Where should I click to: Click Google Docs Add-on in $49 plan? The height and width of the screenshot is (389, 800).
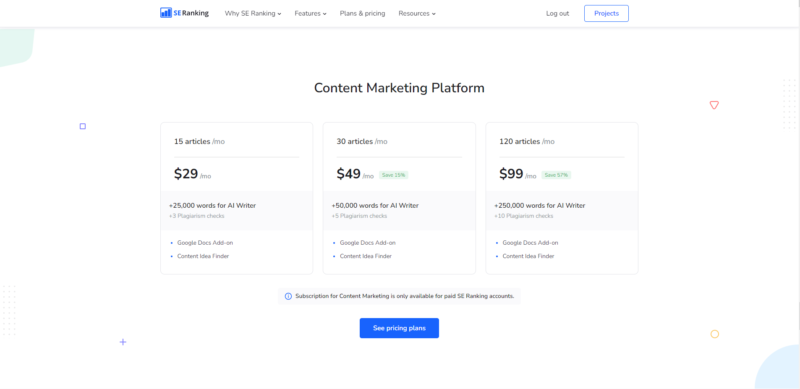pyautogui.click(x=367, y=243)
